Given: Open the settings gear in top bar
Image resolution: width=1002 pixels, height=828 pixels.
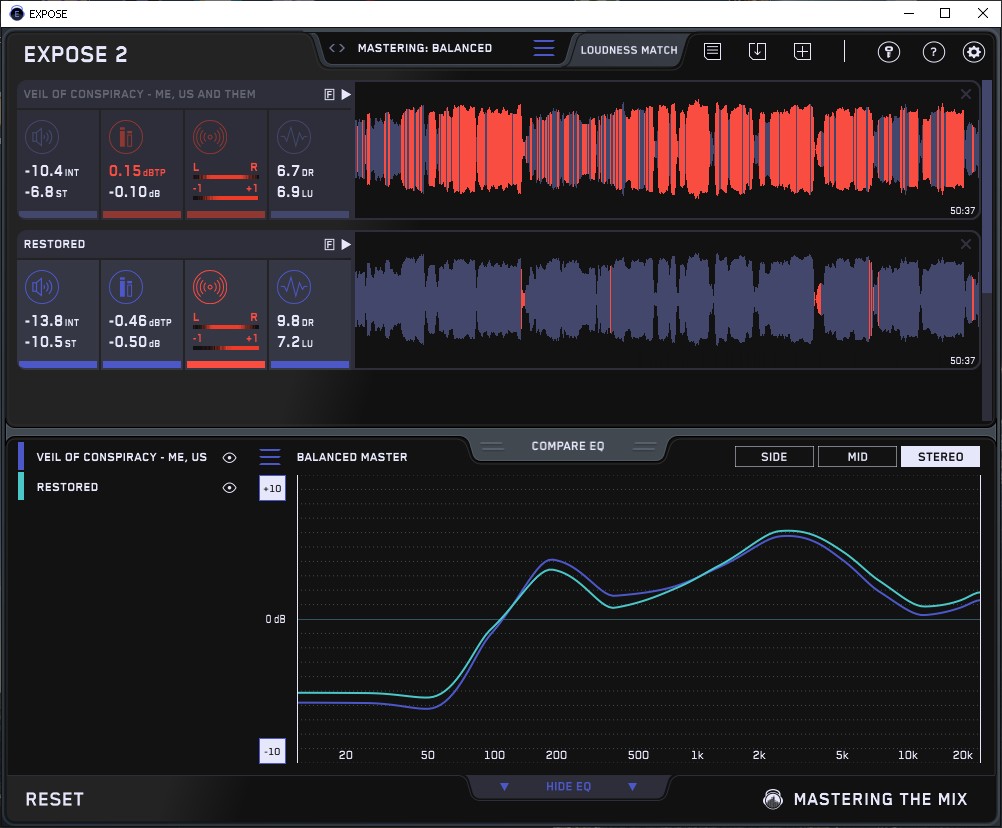Looking at the screenshot, I should coord(973,52).
